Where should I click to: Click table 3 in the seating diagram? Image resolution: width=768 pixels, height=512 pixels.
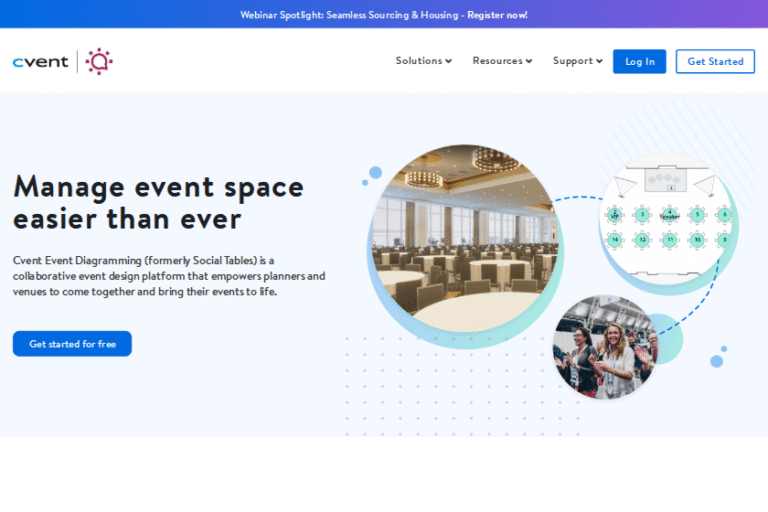tap(642, 215)
